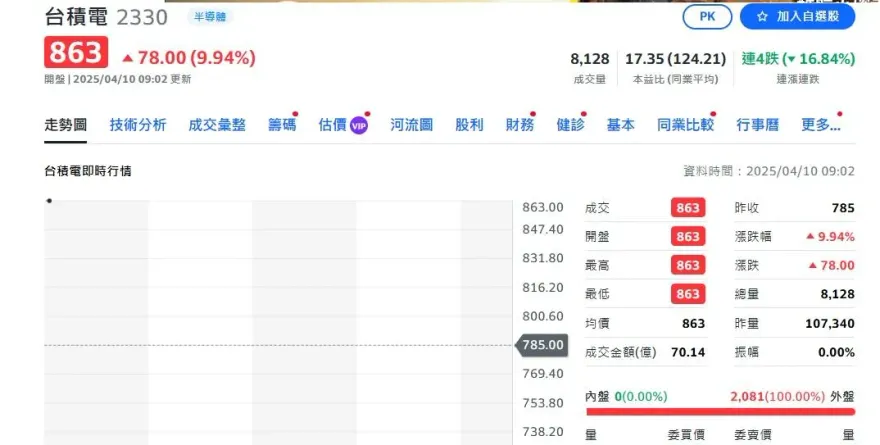Click the 785.00 reference price marker
This screenshot has height=445, width=880.
coord(542,345)
